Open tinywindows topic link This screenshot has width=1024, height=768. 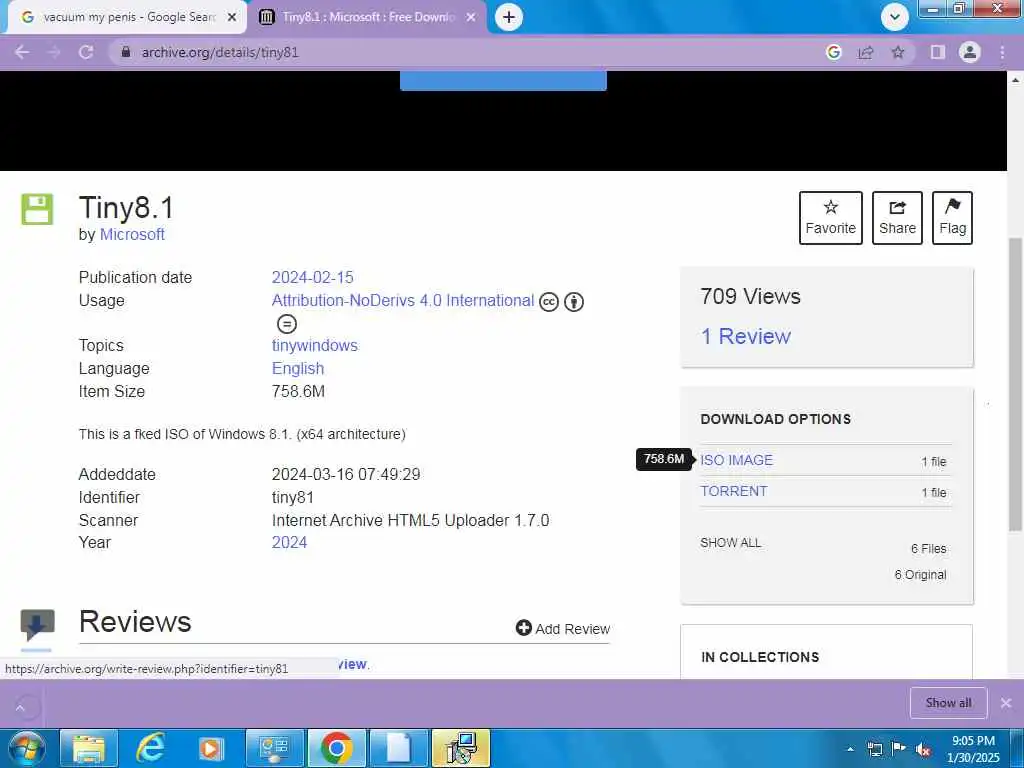315,345
